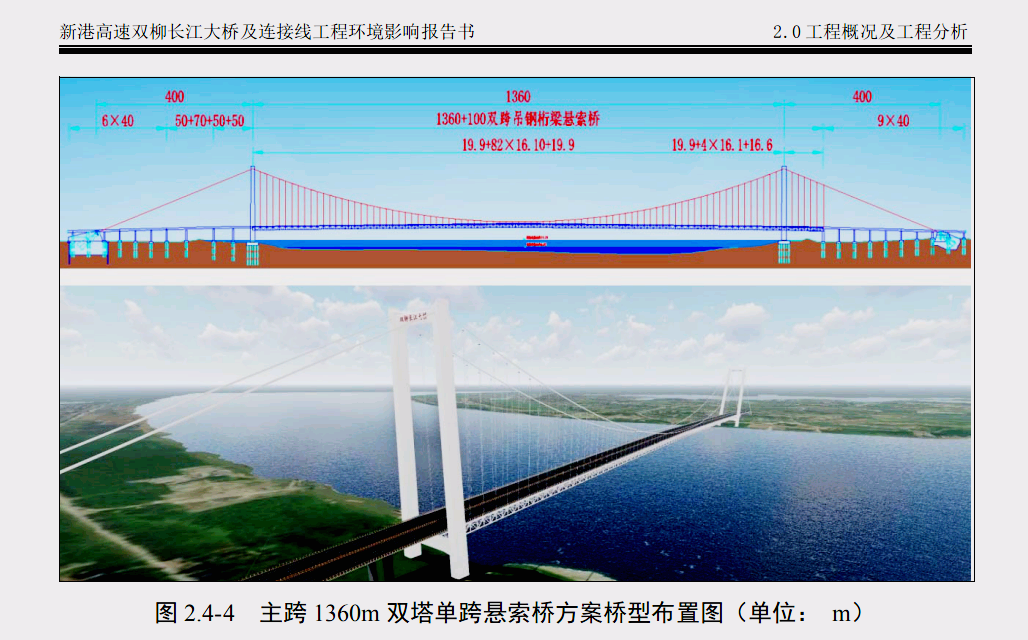Click header title 新港高速双柳长江大桥及连接线工程环境影响报告书
This screenshot has height=640, width=1028.
point(267,31)
